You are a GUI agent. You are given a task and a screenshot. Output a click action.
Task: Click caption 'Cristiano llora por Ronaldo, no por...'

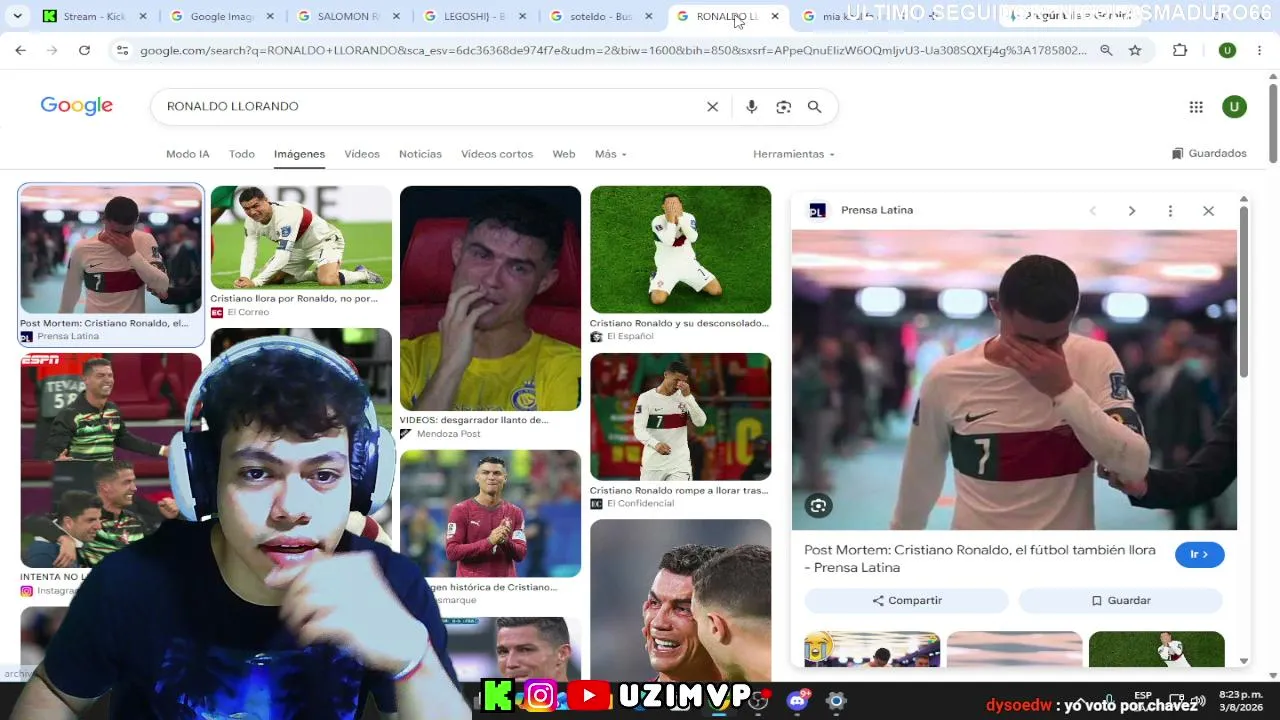coord(294,298)
